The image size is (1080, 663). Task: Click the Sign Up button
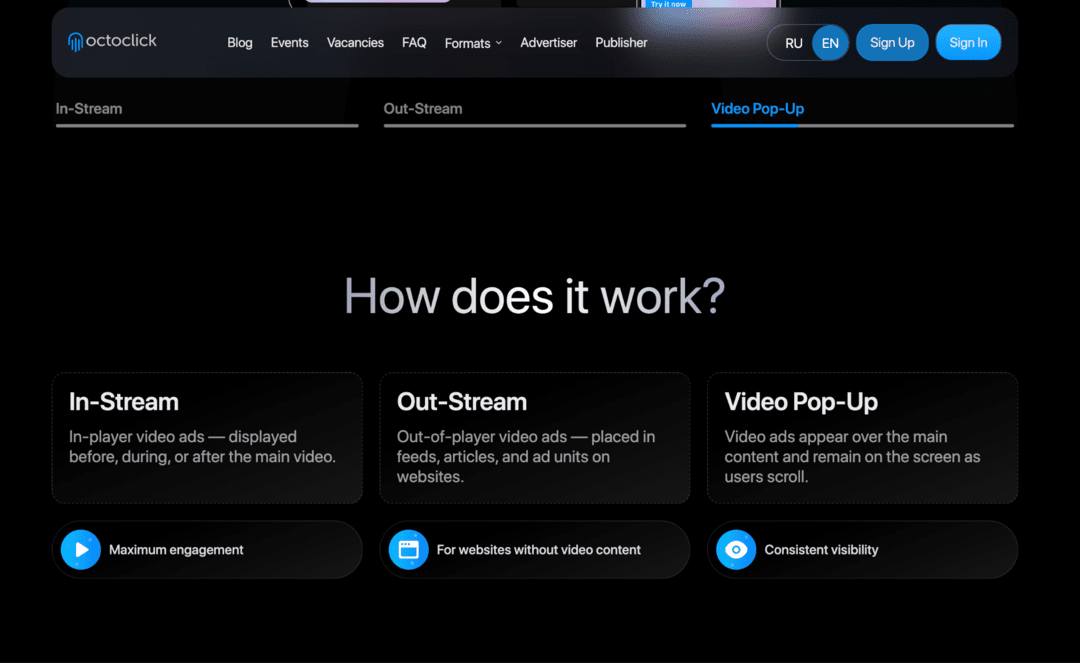point(892,43)
